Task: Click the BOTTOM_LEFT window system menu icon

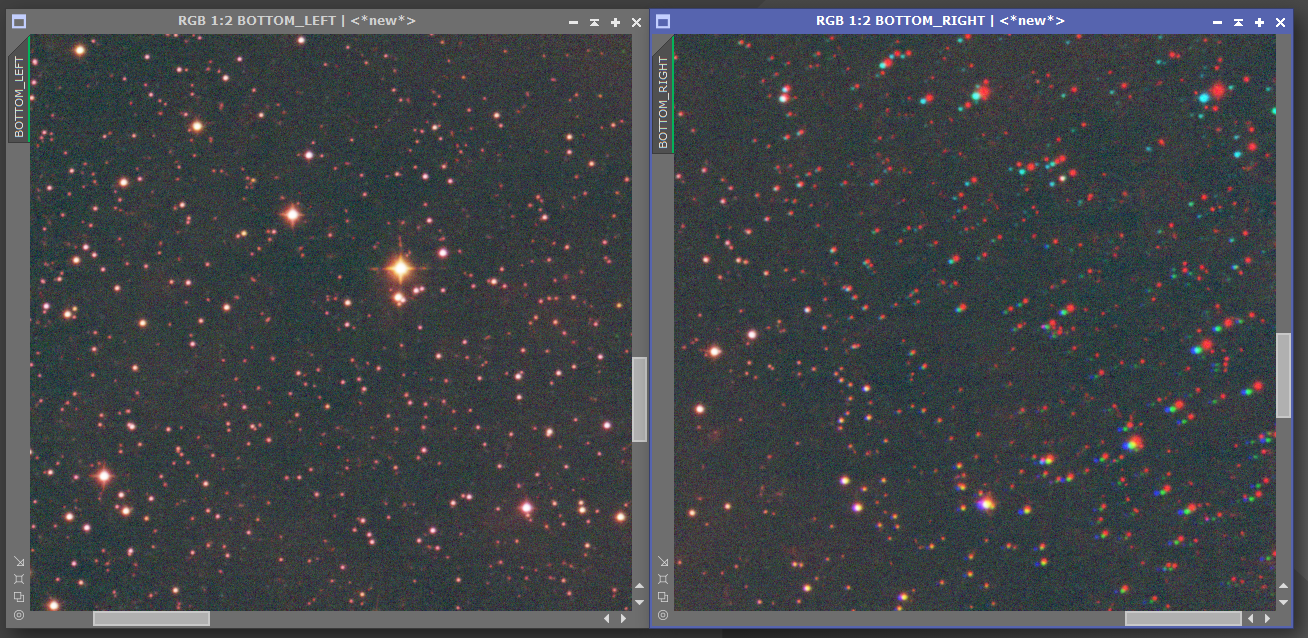Action: (19, 21)
